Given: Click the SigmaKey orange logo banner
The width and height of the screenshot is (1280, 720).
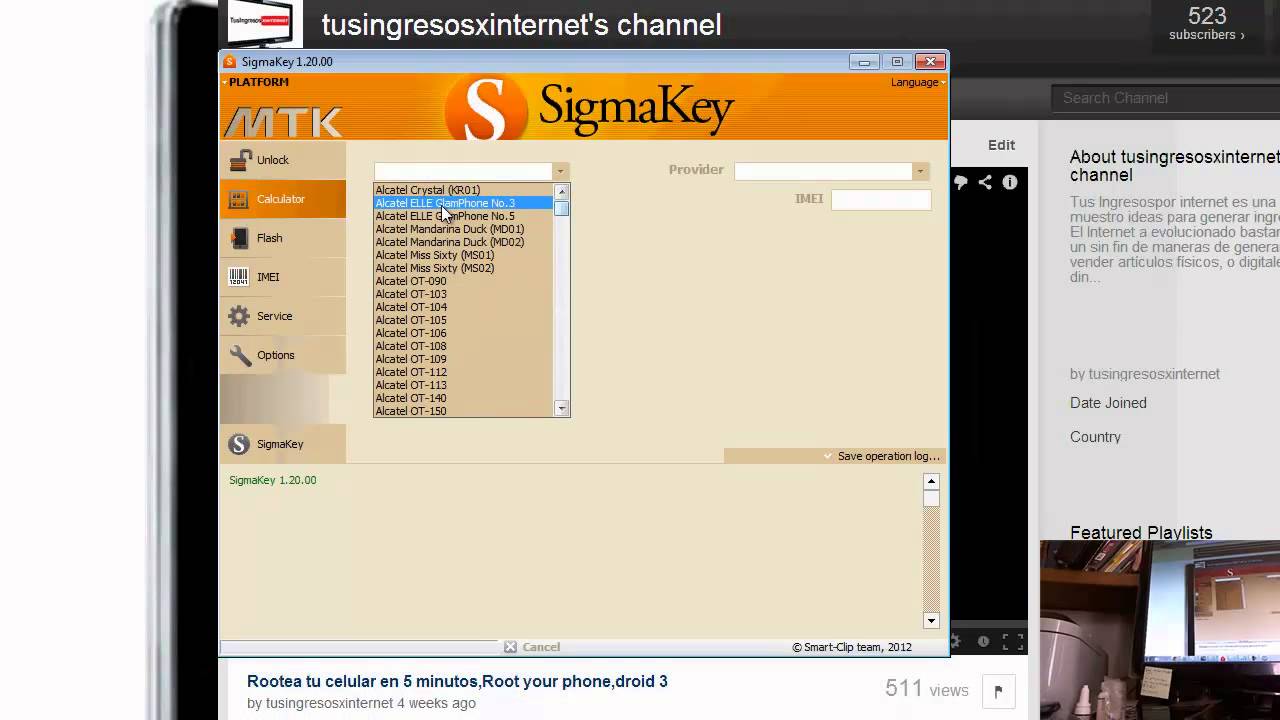Looking at the screenshot, I should pyautogui.click(x=590, y=107).
